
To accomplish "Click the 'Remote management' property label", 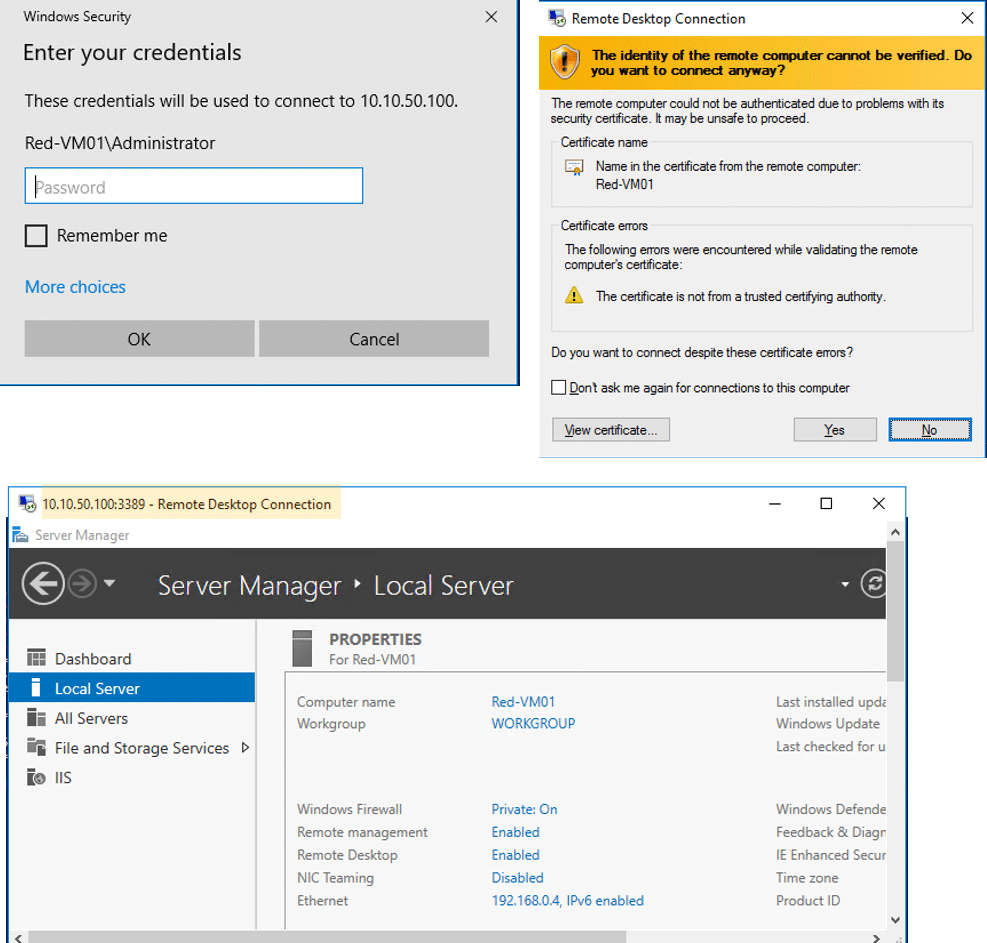I will point(362,832).
